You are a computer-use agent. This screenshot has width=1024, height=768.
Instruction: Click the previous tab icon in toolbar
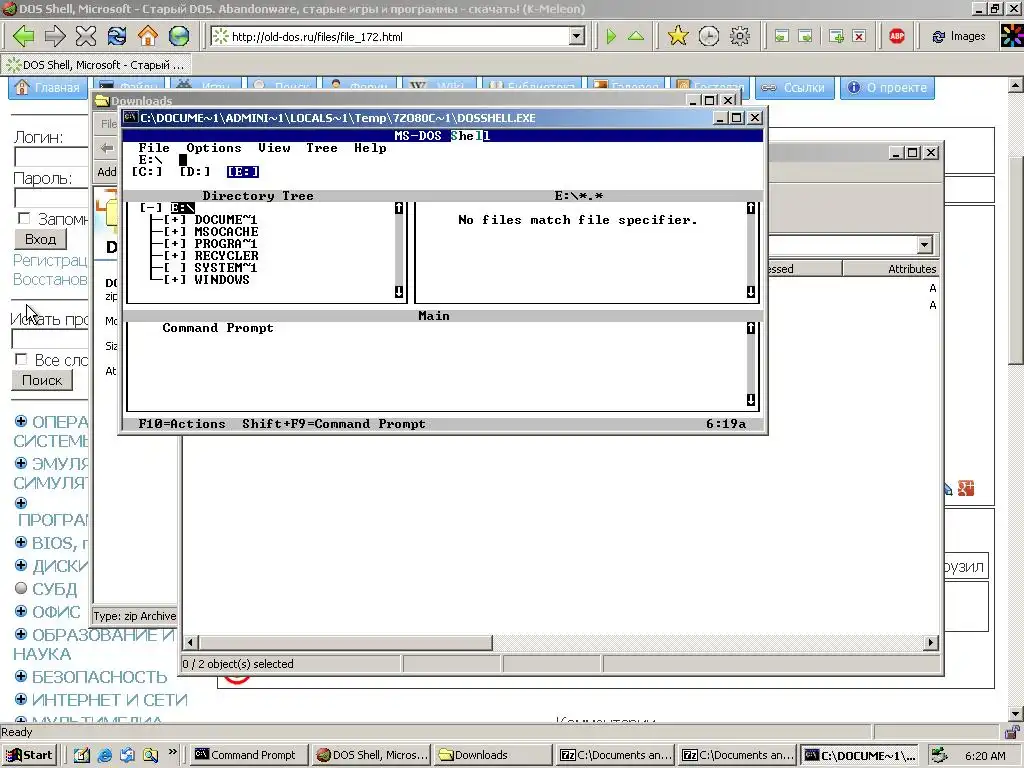pos(782,37)
